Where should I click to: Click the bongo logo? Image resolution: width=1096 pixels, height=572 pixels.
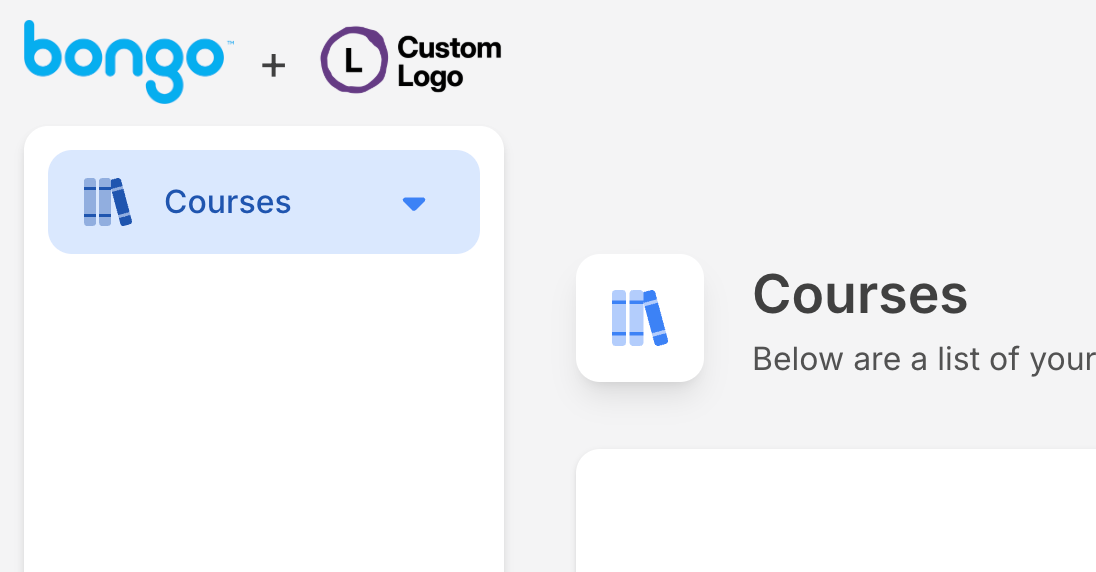tap(124, 62)
